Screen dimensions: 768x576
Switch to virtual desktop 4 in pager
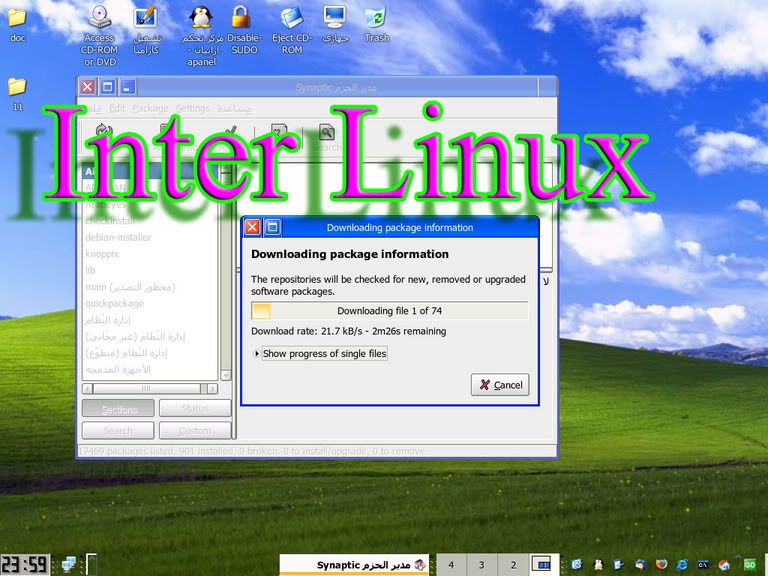tap(451, 565)
